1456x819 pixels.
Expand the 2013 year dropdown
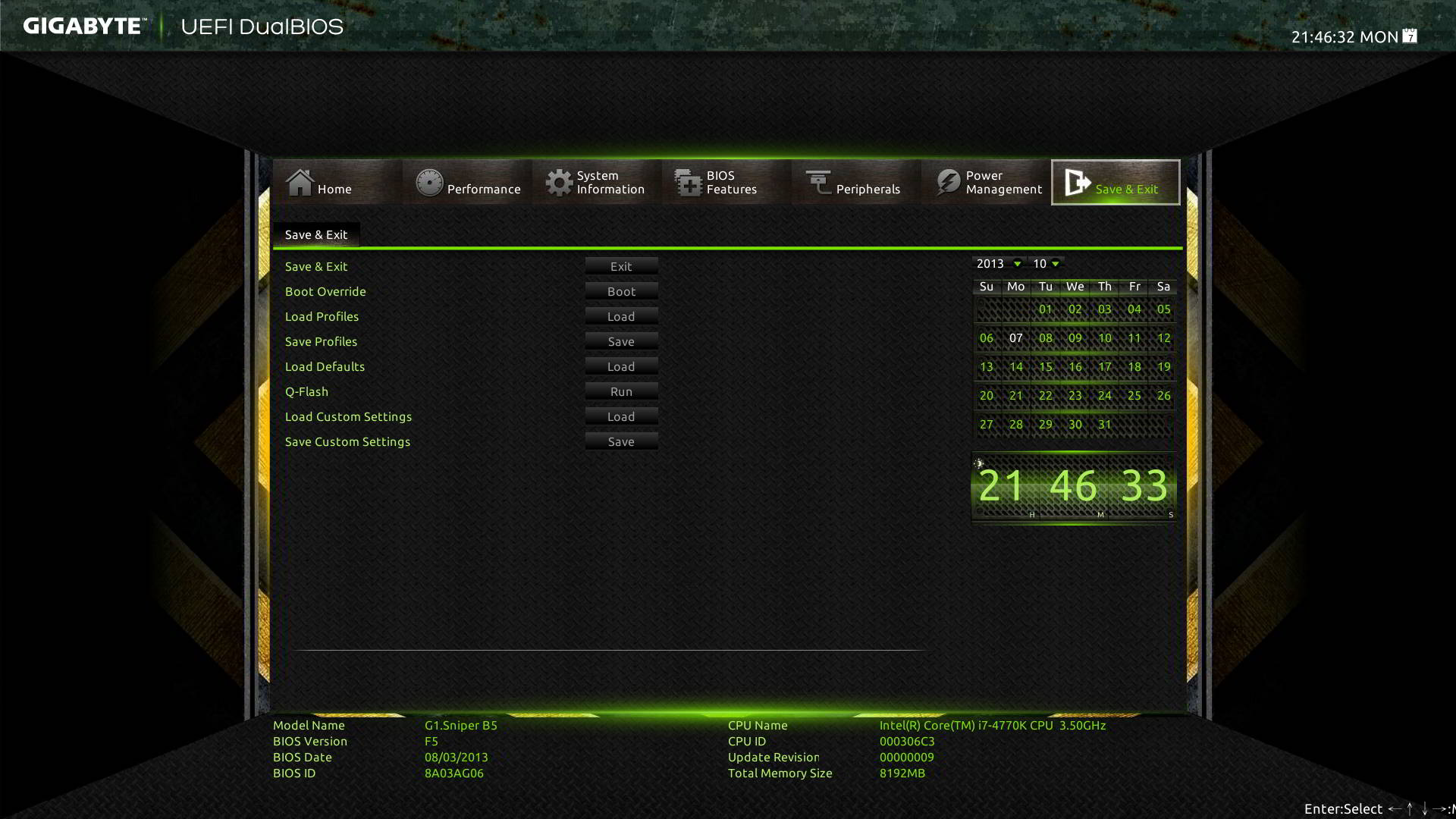click(1017, 264)
